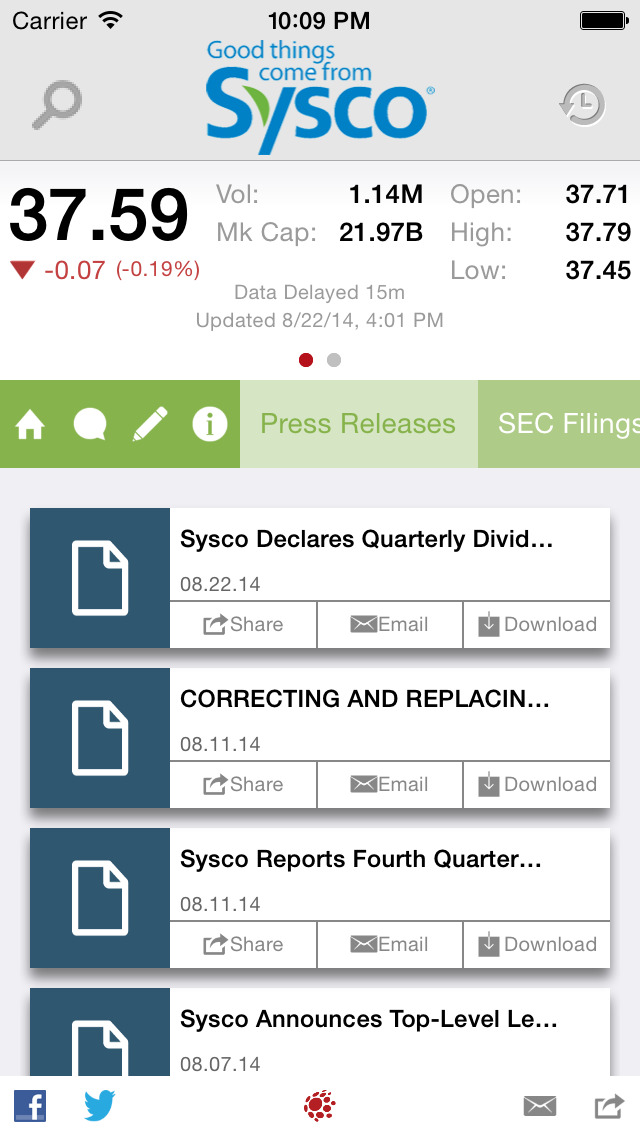Tap the "Updated 8/22/14, 4:01 PM" text

(320, 320)
